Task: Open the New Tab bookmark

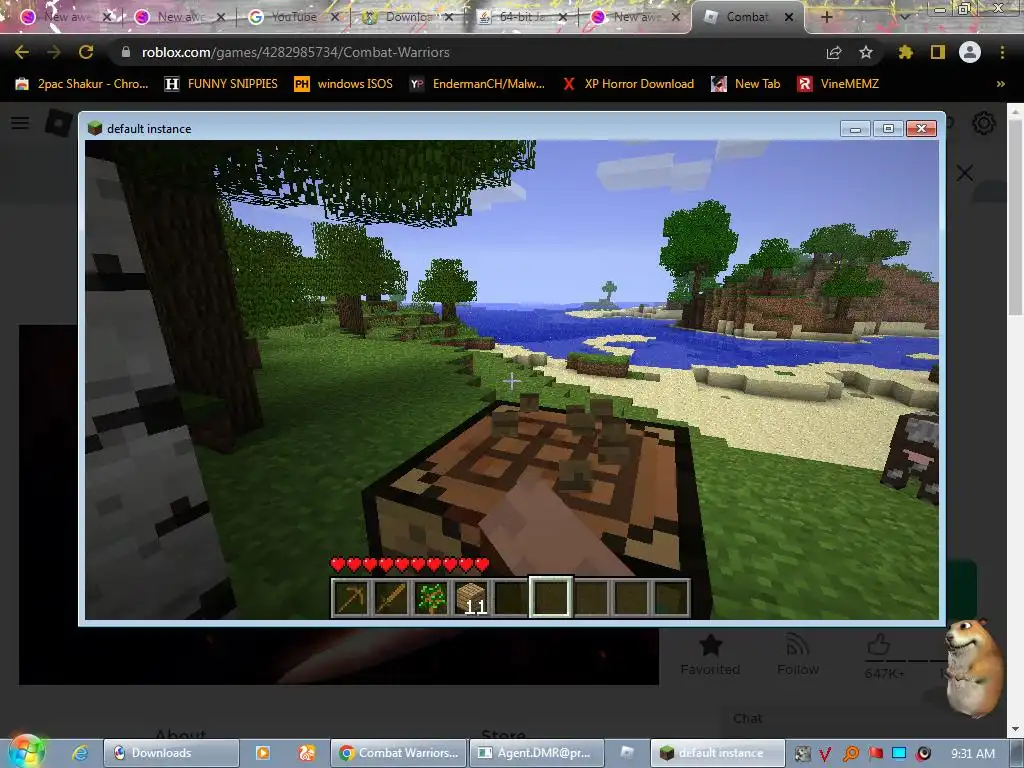Action: tap(746, 84)
